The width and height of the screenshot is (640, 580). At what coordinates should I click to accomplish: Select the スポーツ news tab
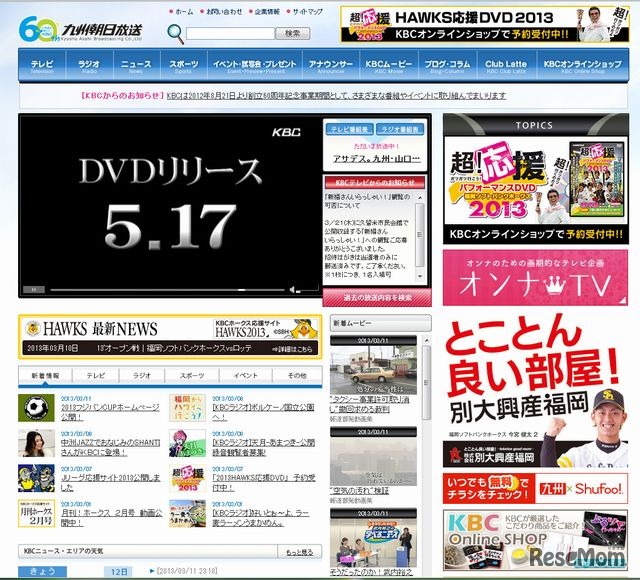click(x=192, y=376)
